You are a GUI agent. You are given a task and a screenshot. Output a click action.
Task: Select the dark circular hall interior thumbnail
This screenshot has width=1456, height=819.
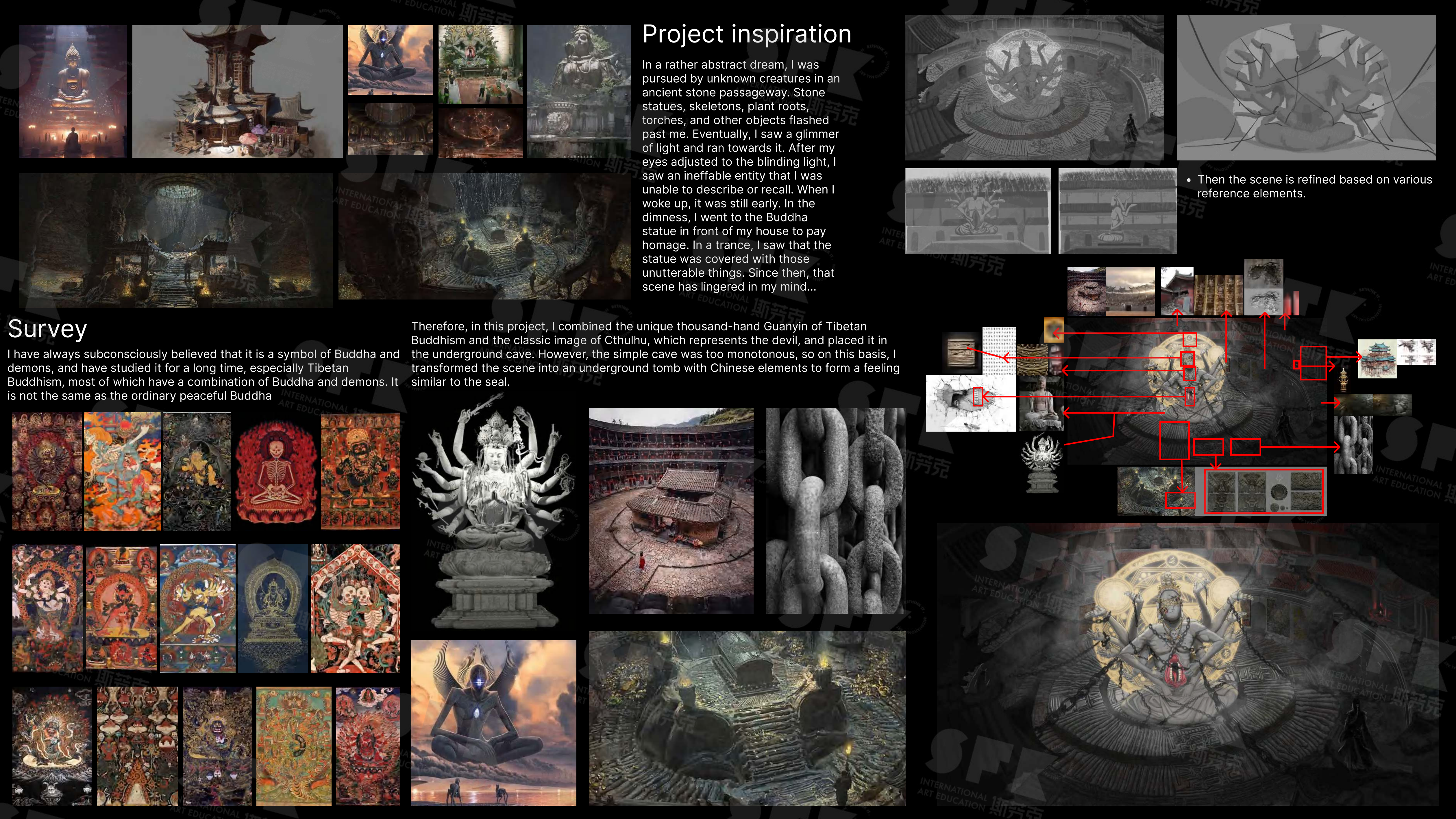click(x=391, y=129)
